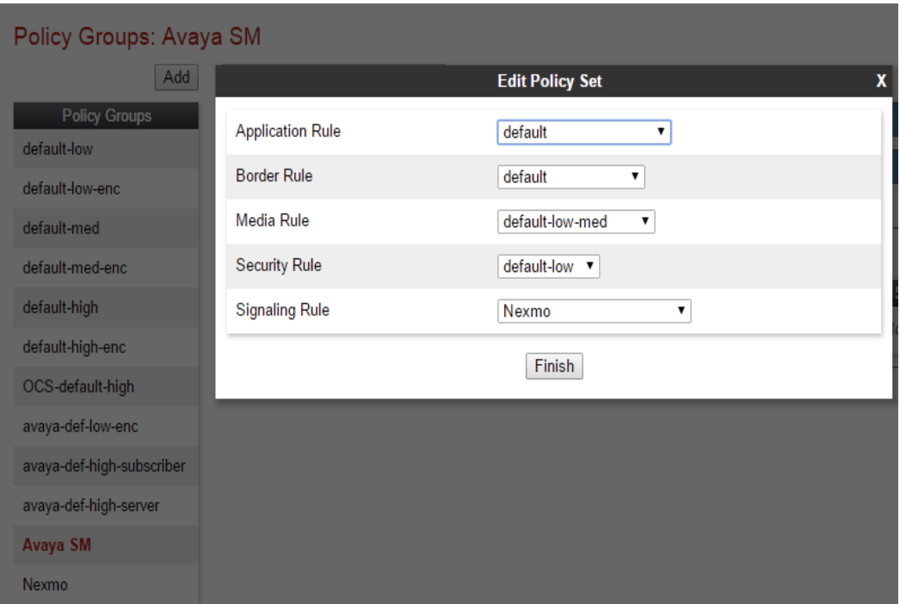Select the default-low policy group
Screen dimensions: 900x604
tap(106, 149)
